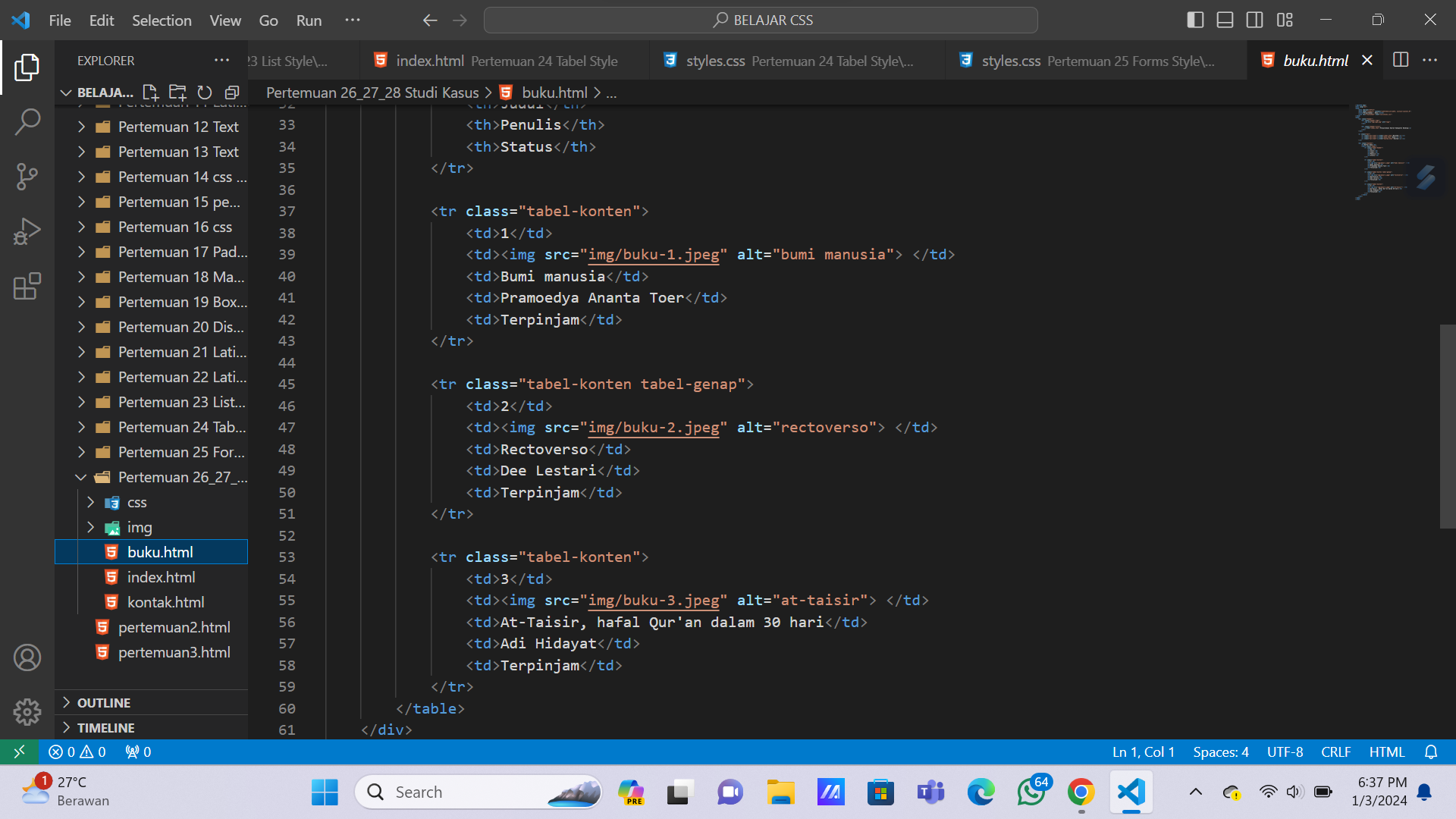
Task: Expand the OUTLINE section
Action: pyautogui.click(x=104, y=703)
